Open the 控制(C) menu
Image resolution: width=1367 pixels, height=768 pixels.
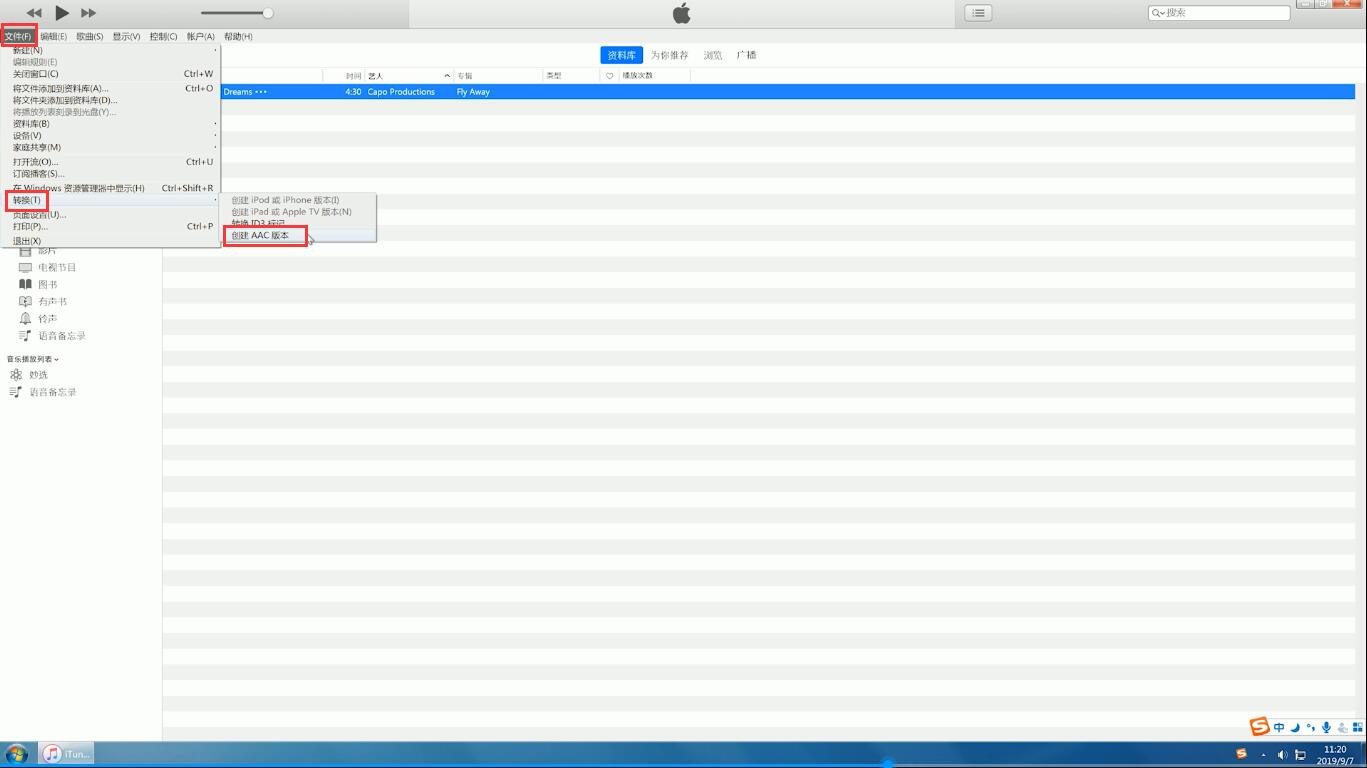tap(163, 36)
